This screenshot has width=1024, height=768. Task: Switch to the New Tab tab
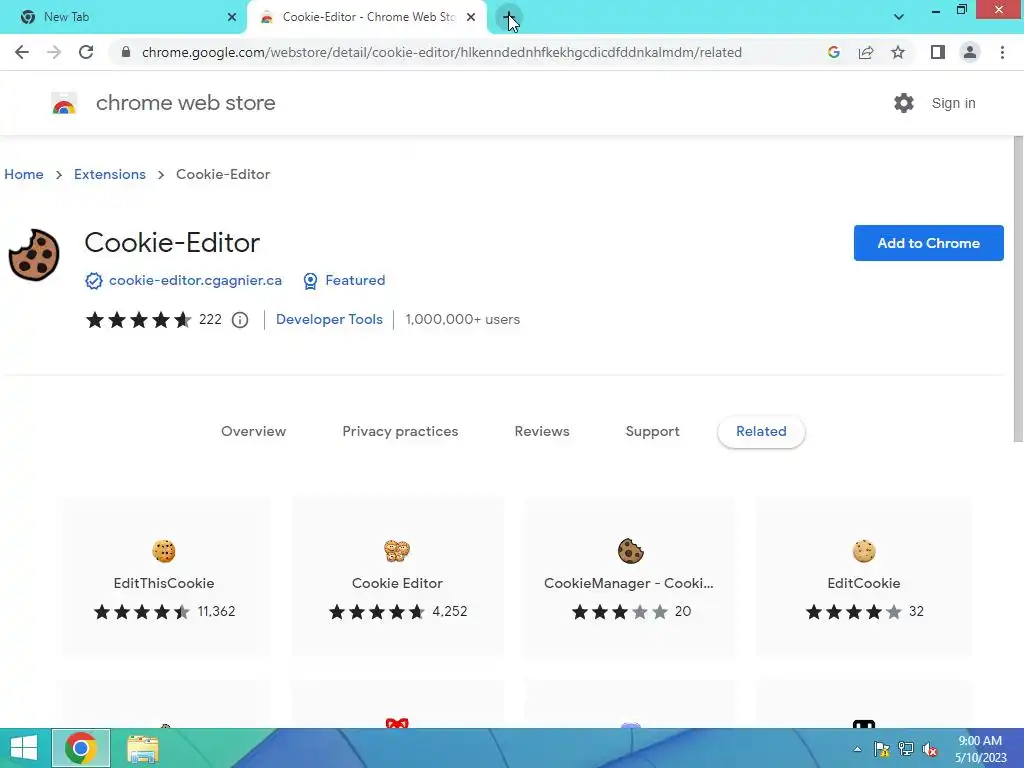[124, 18]
